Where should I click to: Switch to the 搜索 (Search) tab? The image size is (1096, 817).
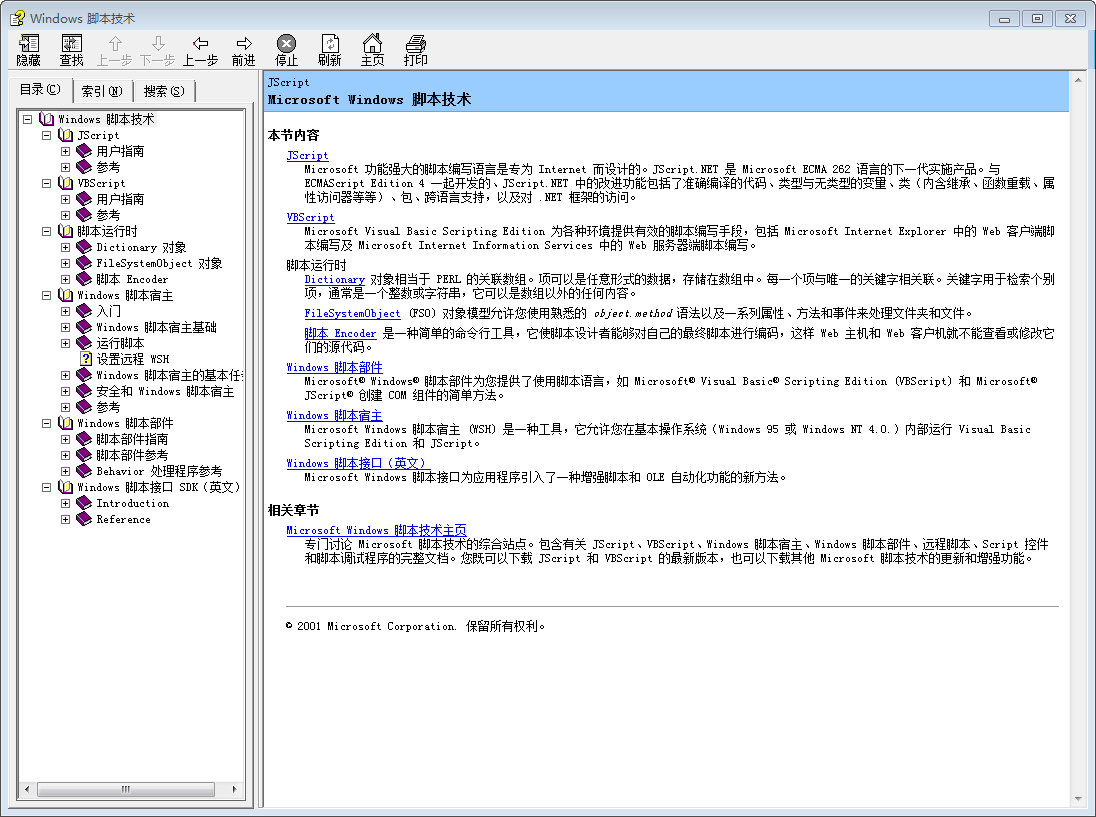(x=164, y=91)
